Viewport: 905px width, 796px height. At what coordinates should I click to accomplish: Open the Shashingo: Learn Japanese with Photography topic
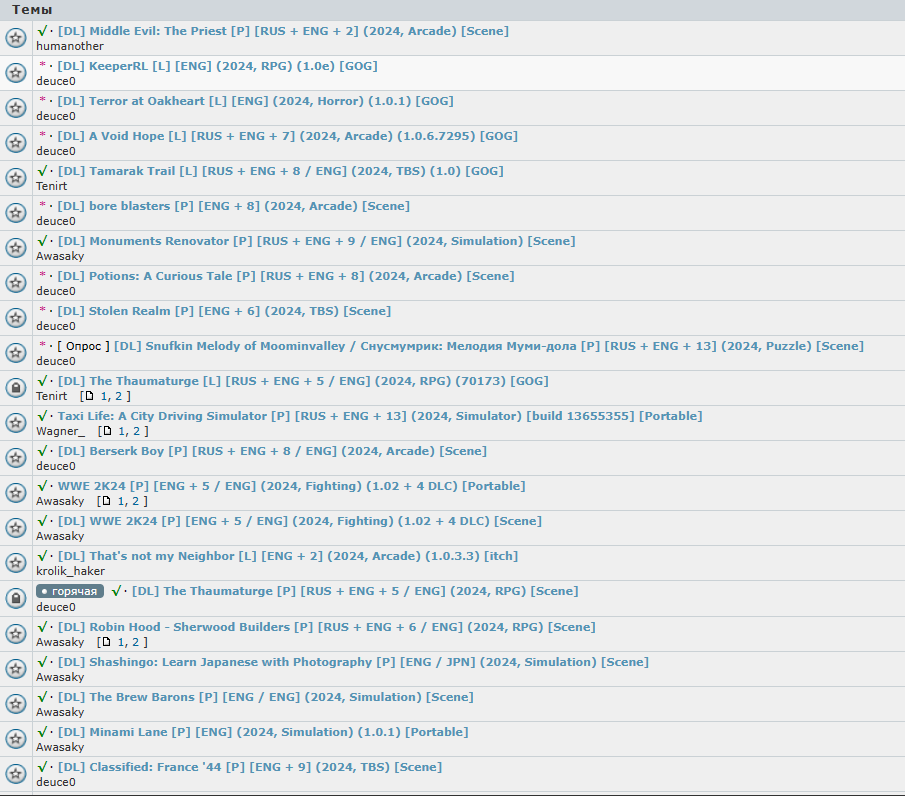pos(353,662)
